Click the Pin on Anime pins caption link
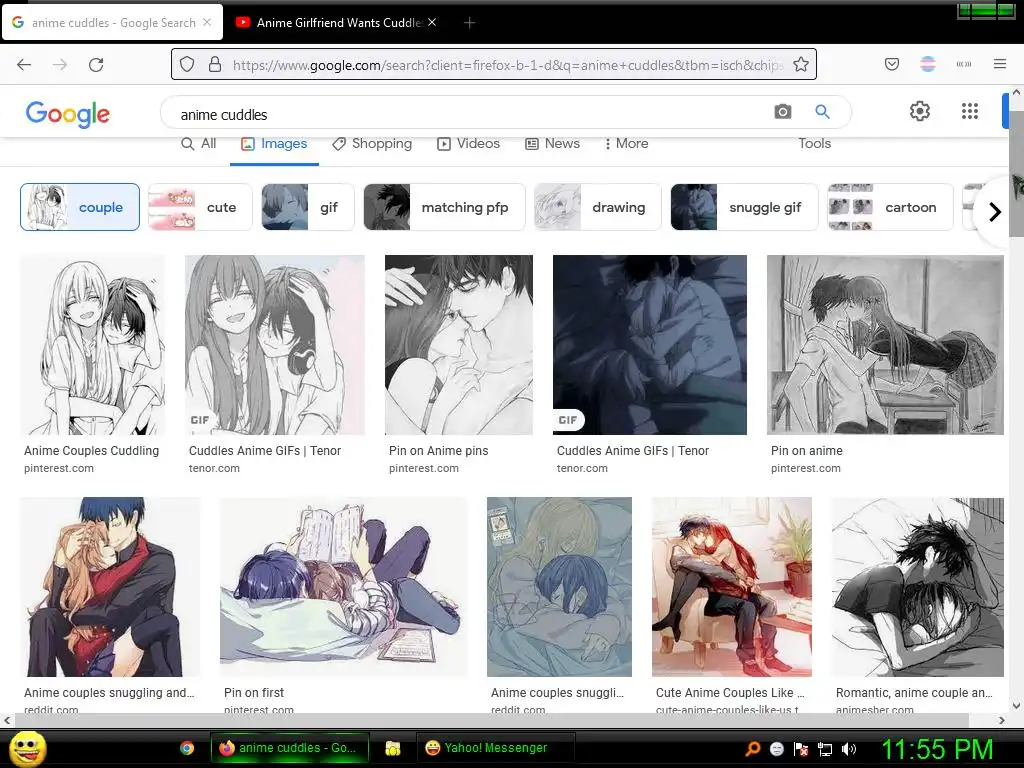Image resolution: width=1024 pixels, height=768 pixels. tap(438, 451)
